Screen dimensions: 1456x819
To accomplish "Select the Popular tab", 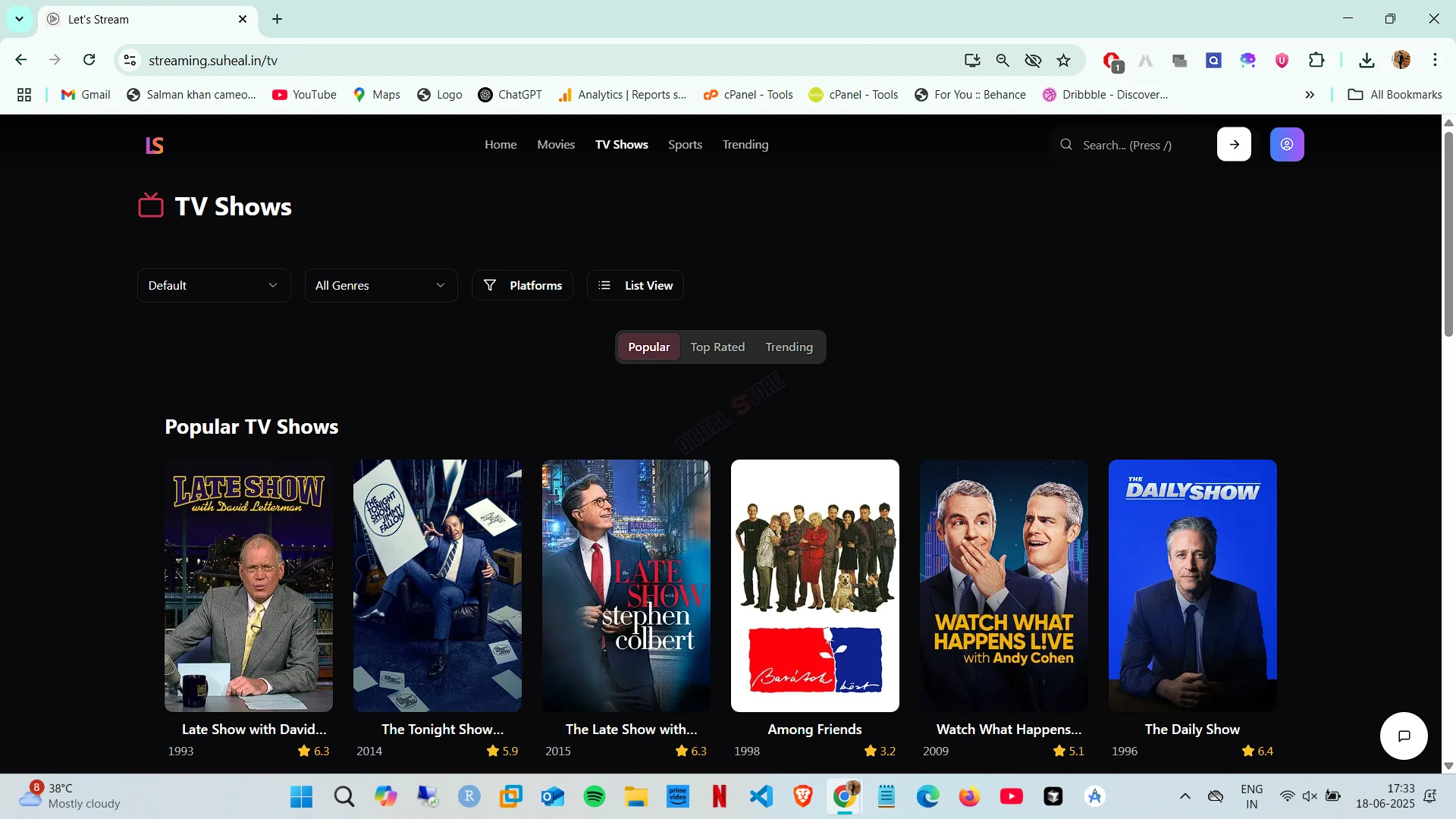I will (648, 347).
